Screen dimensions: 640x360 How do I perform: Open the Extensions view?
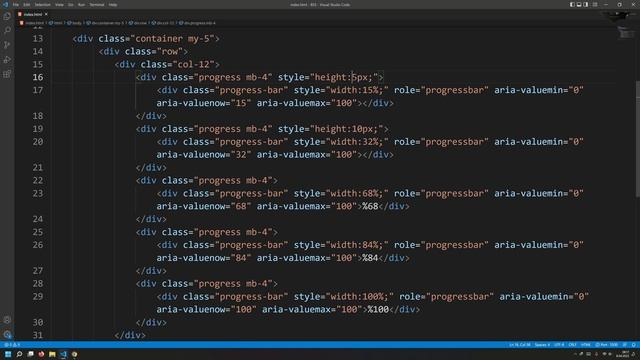[7, 74]
